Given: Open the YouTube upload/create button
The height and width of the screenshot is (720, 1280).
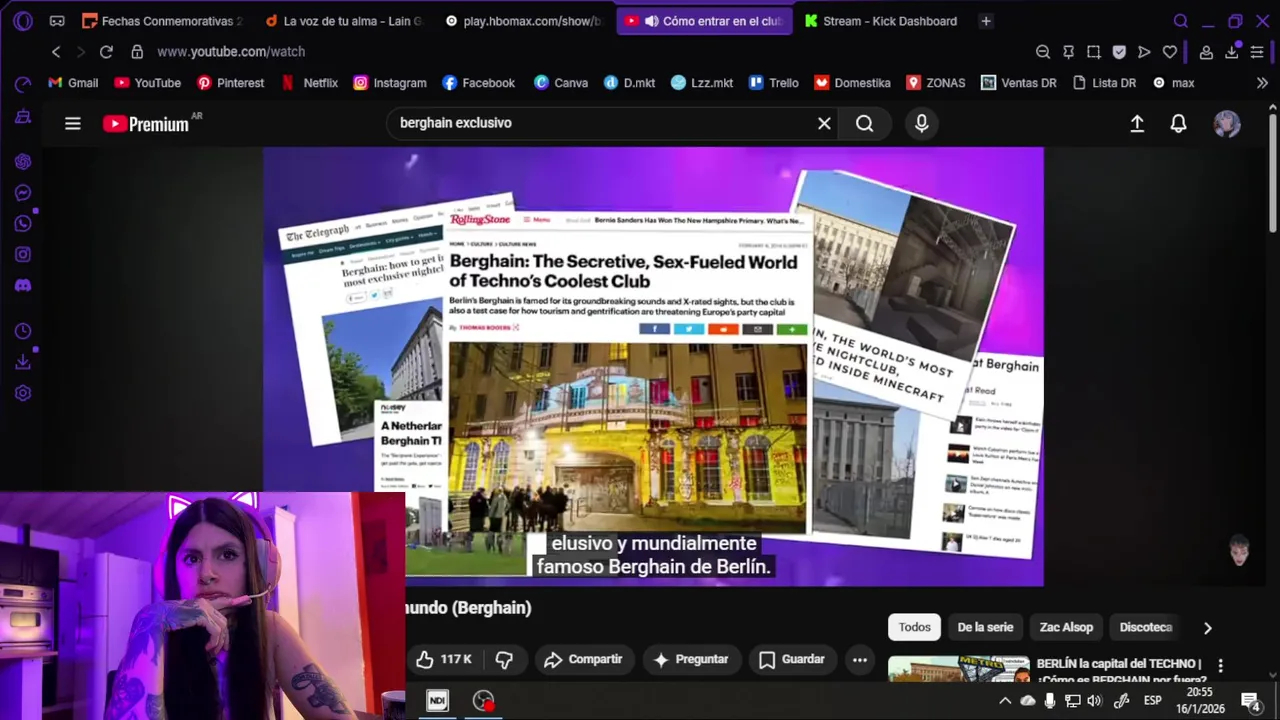Looking at the screenshot, I should coord(1137,123).
